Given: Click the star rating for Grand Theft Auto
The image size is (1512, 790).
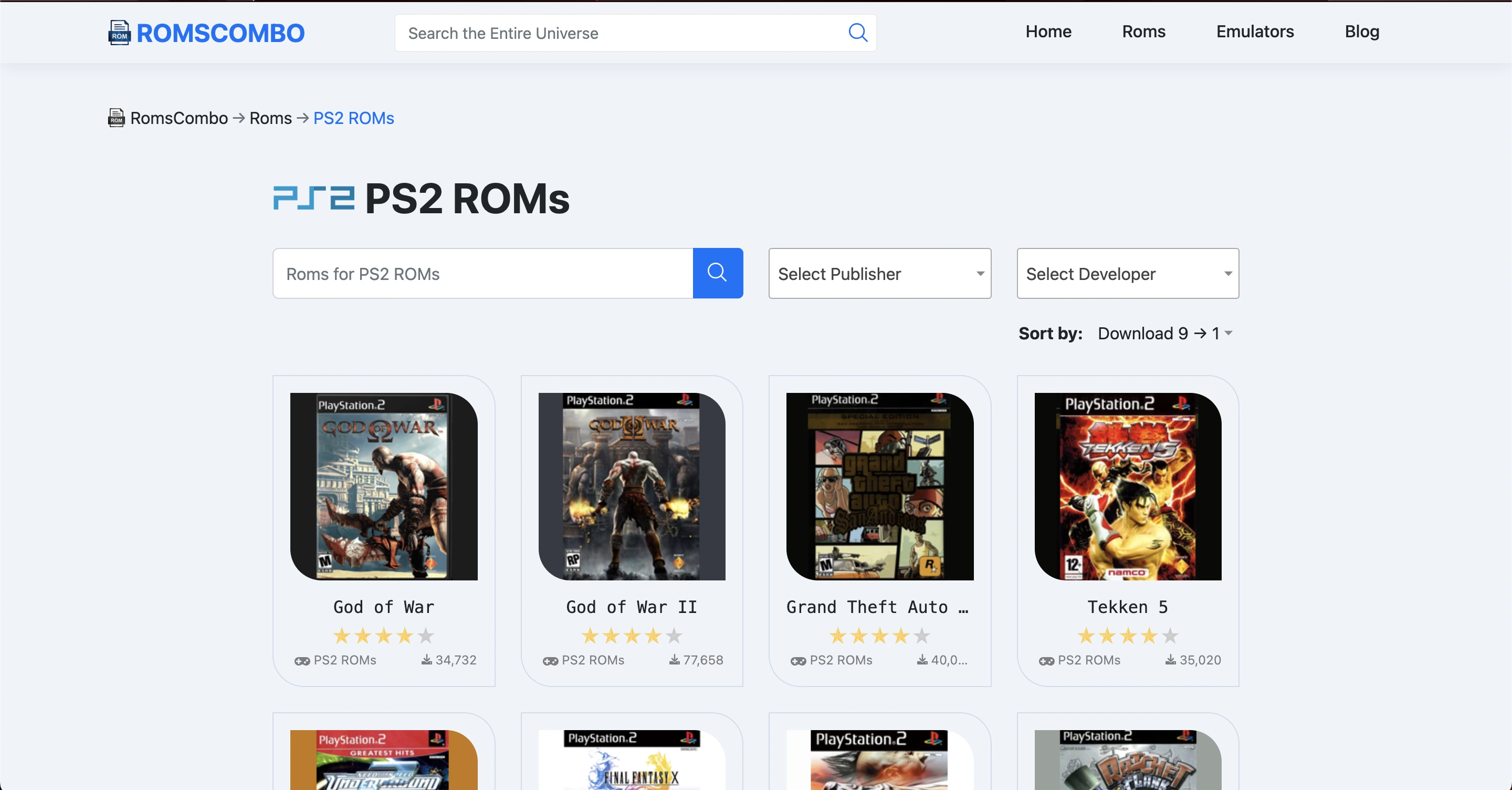Looking at the screenshot, I should click(879, 636).
